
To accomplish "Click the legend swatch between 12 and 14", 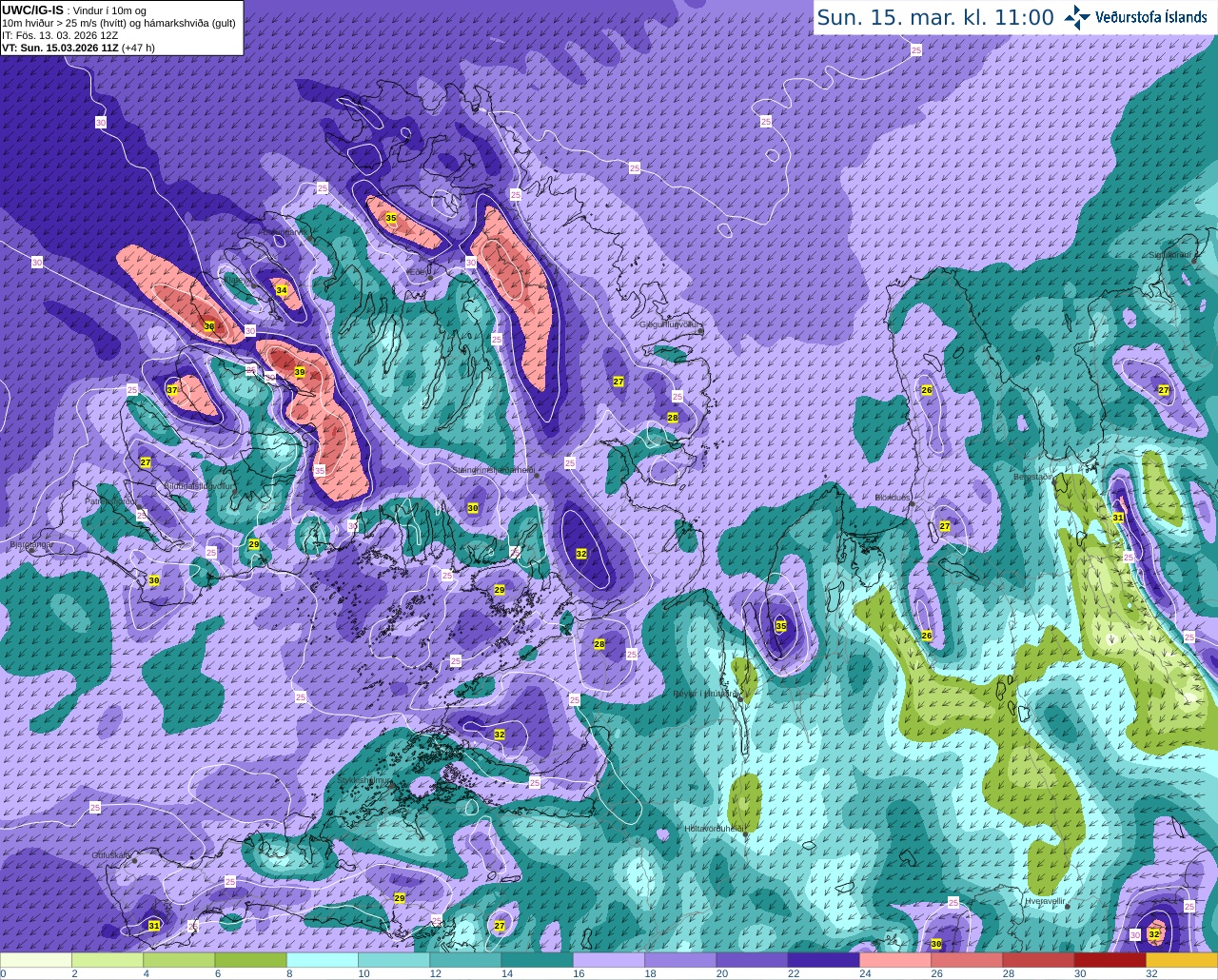I will (x=465, y=960).
